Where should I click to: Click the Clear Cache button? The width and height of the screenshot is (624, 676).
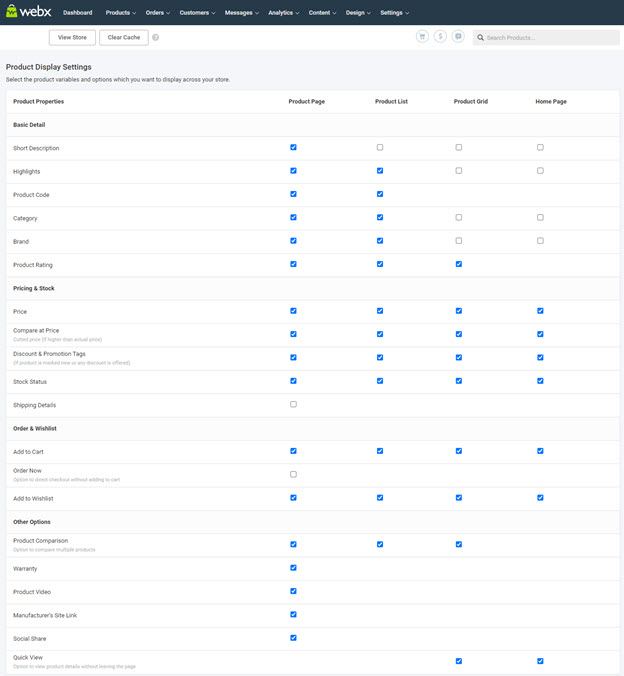pyautogui.click(x=124, y=38)
